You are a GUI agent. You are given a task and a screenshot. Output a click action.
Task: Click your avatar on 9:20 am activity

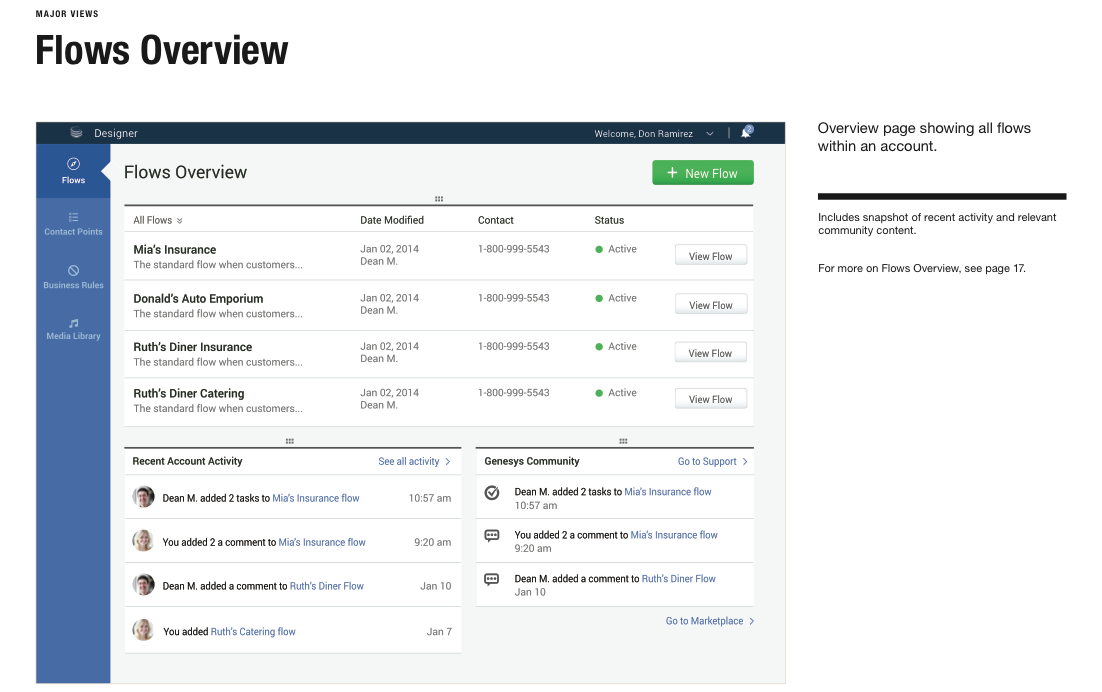pos(144,540)
